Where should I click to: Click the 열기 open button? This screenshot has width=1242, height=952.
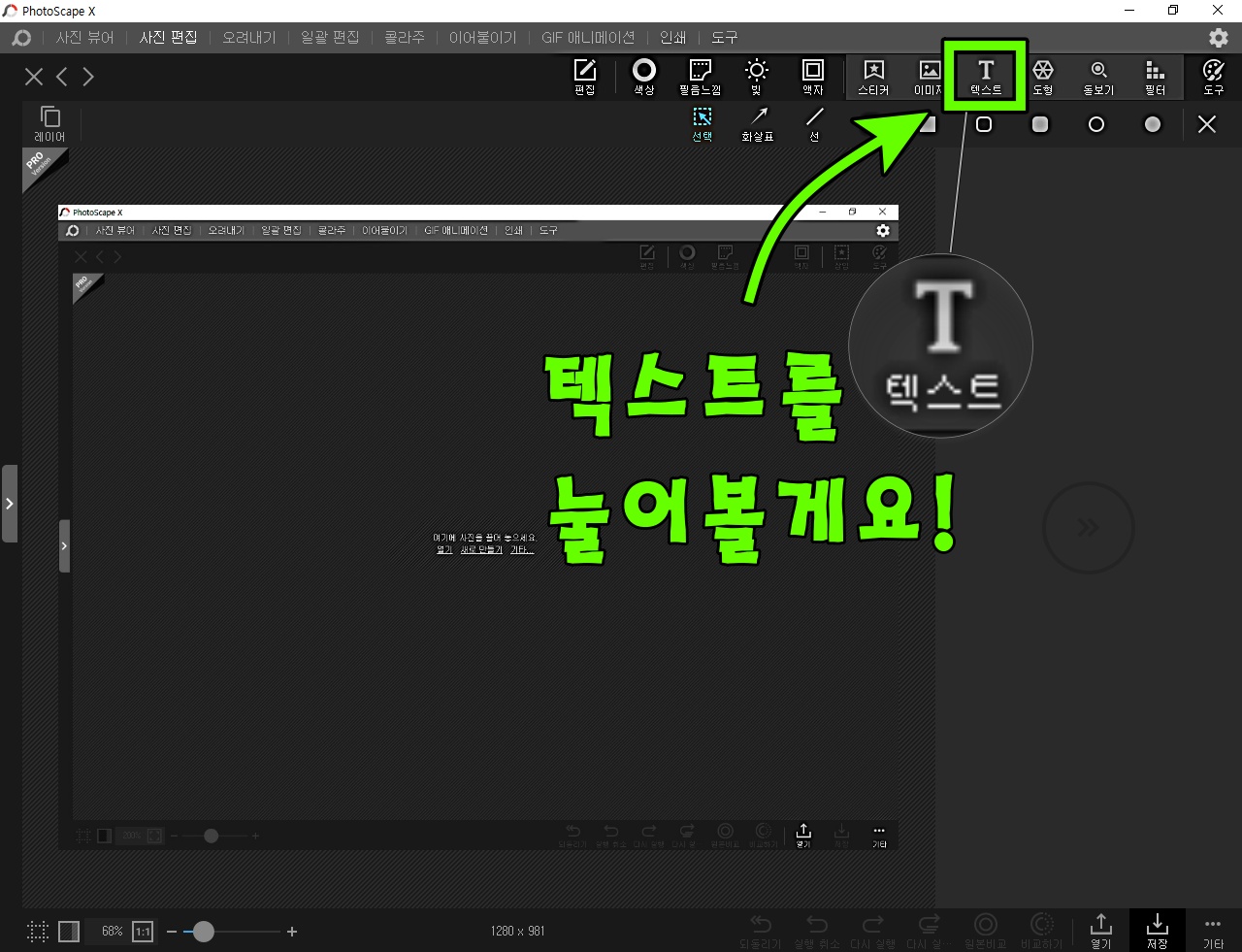tap(1100, 932)
